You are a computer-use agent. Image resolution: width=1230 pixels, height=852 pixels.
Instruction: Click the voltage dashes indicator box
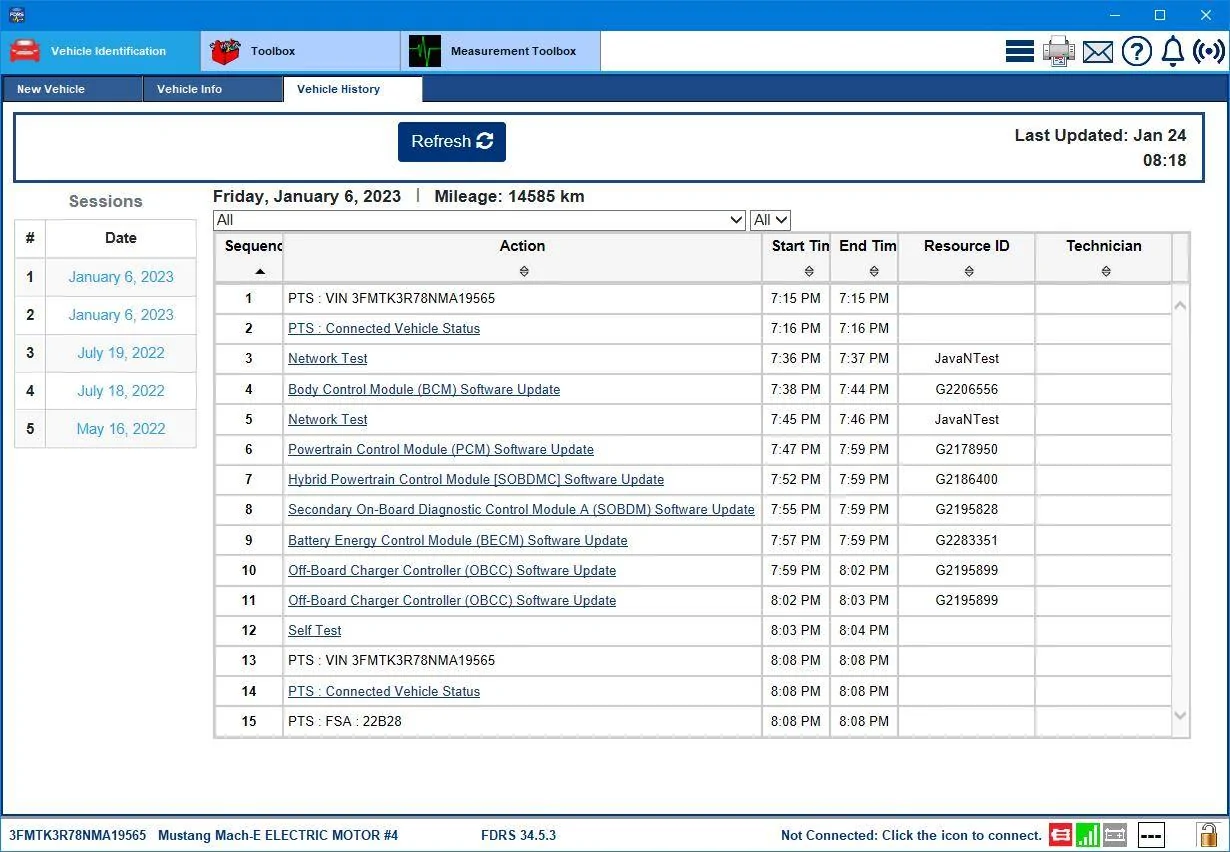[1151, 834]
